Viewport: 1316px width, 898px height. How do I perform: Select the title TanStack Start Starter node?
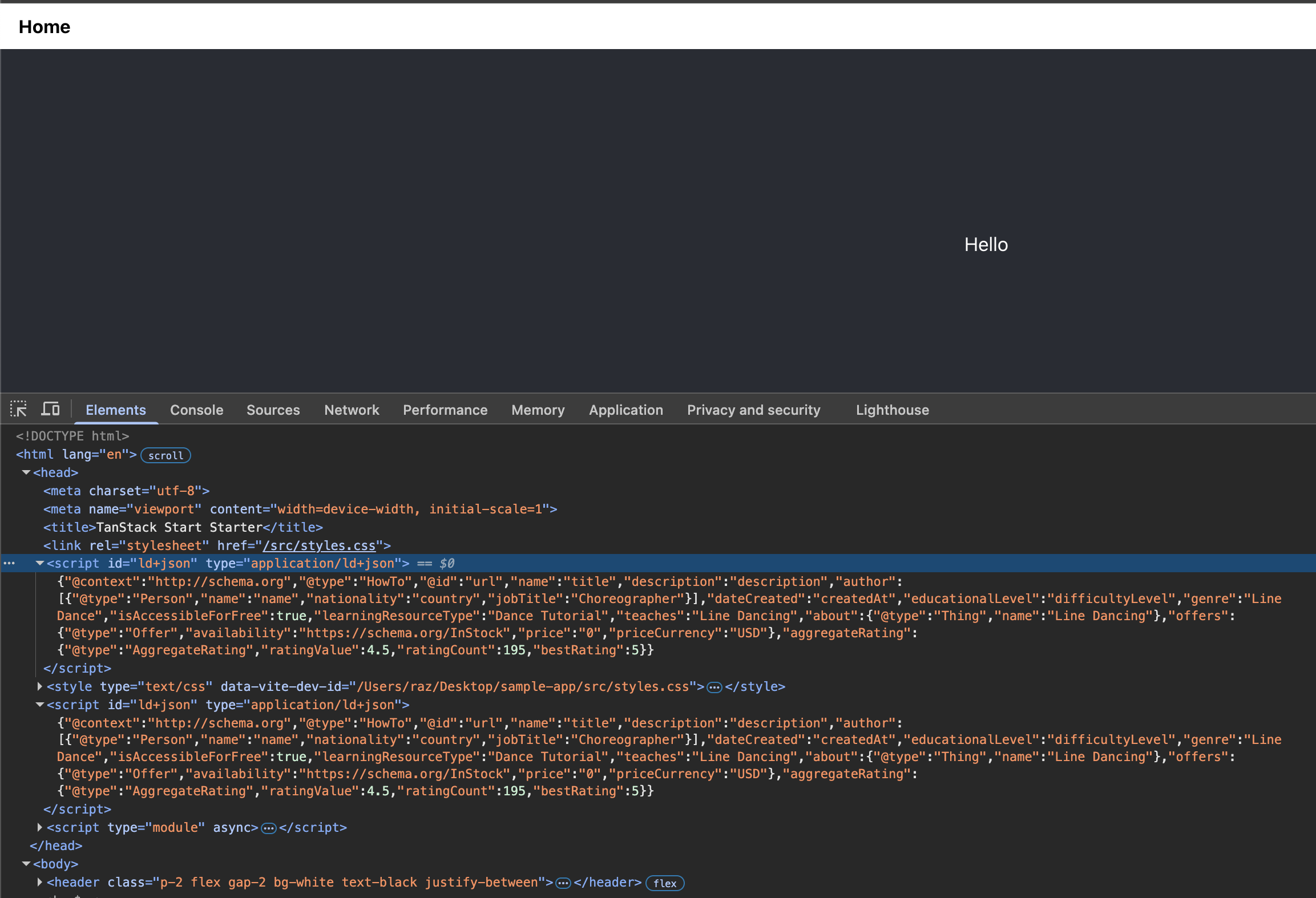[x=183, y=527]
